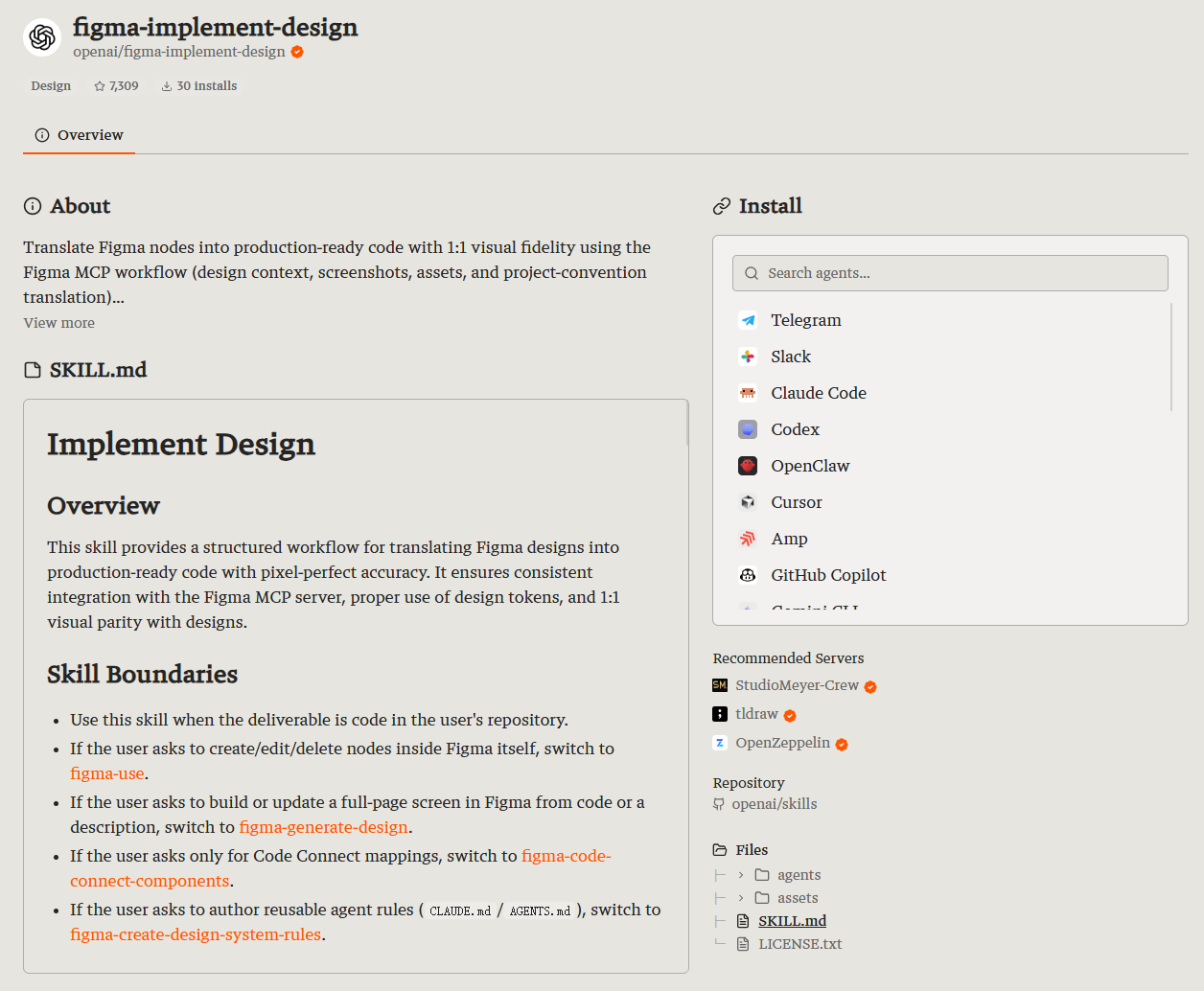Open the figma-create-design-system-rules link
Screen dimensions: 1204x991
coord(196,934)
